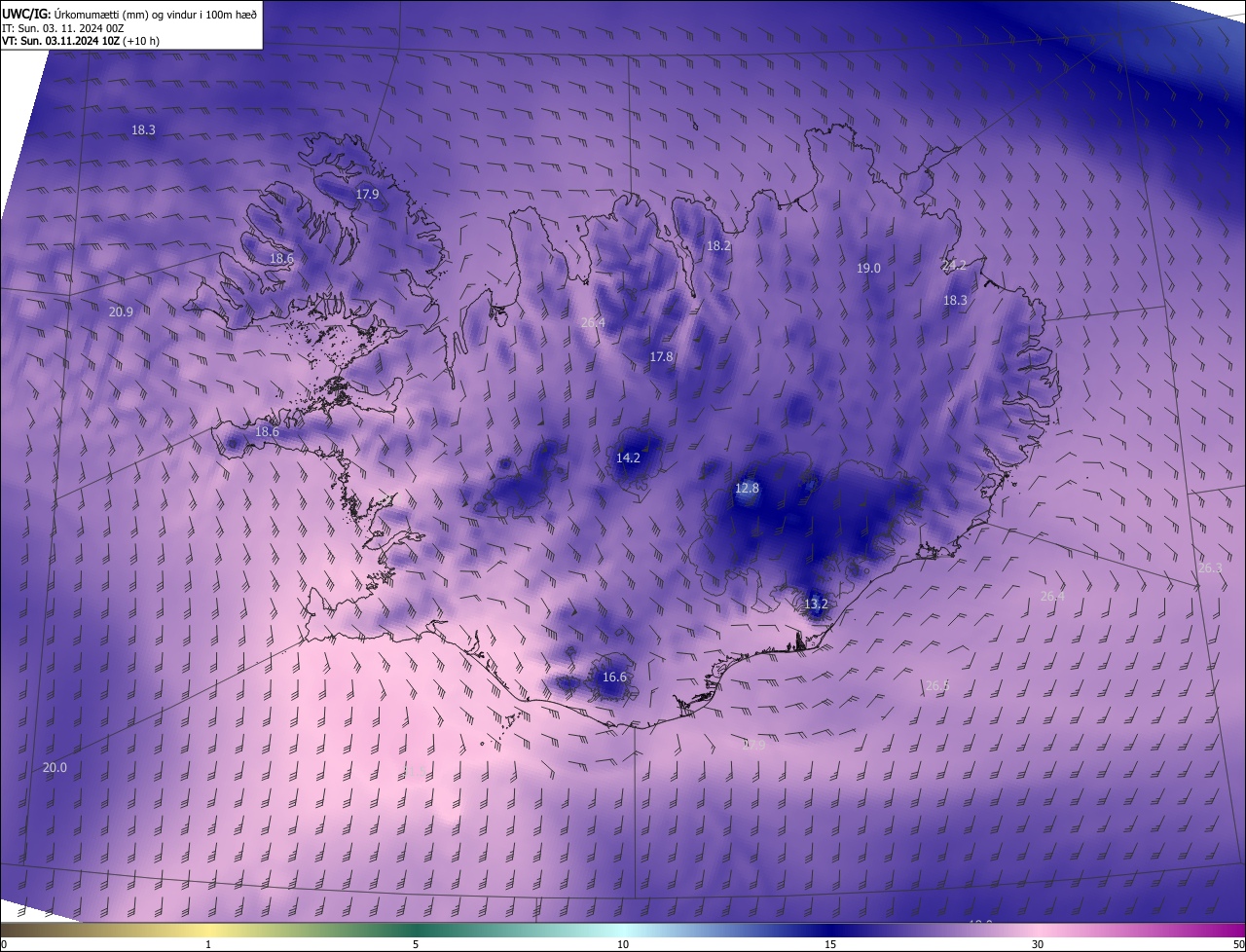Click the colorbar tick label 5
Viewport: 1246px width, 952px height.
tap(416, 944)
